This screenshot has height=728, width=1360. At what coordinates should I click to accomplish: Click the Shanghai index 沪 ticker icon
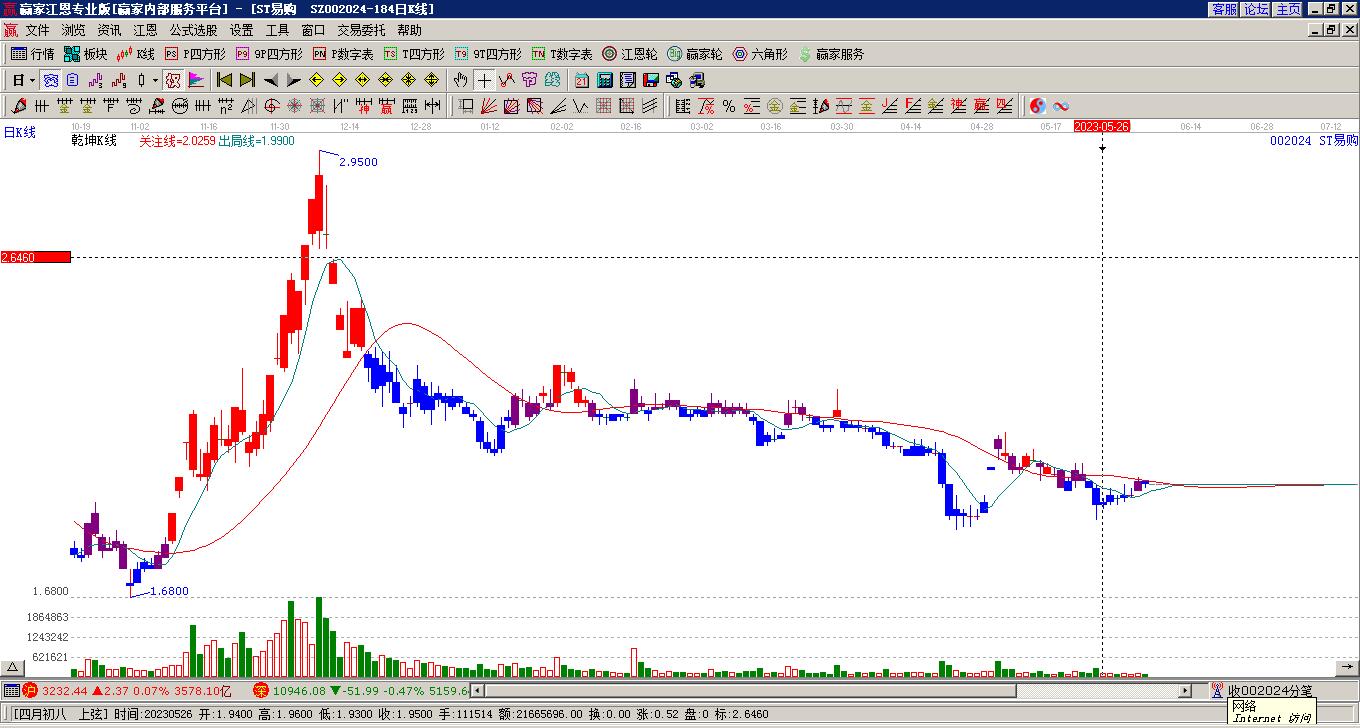pos(30,691)
